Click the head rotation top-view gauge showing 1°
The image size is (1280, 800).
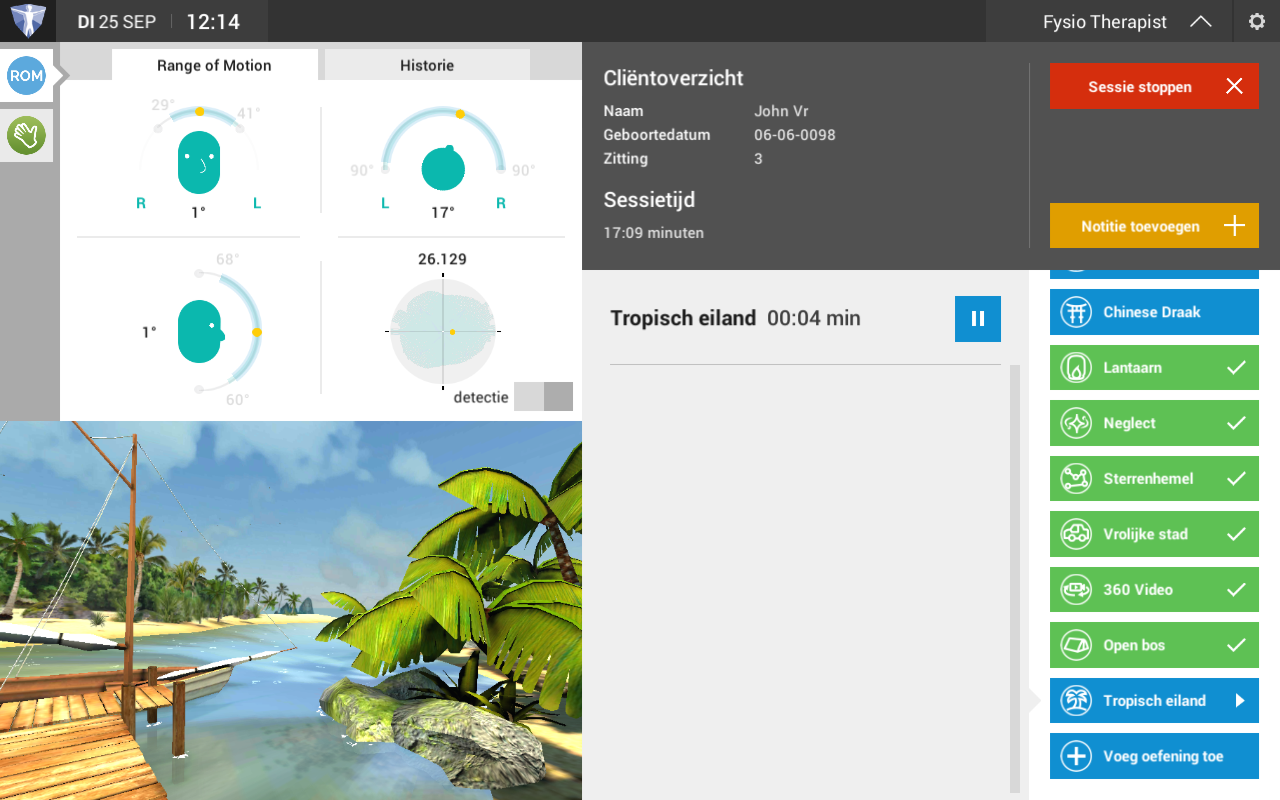pyautogui.click(x=199, y=160)
